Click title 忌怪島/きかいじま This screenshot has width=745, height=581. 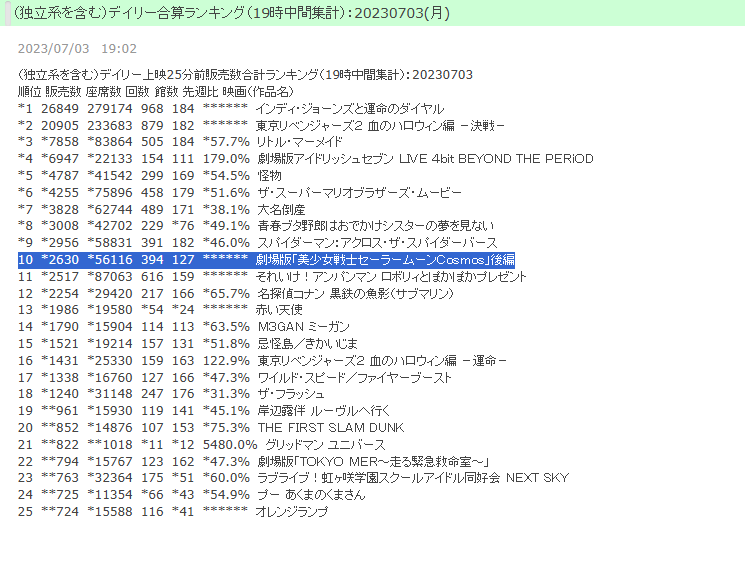307,343
